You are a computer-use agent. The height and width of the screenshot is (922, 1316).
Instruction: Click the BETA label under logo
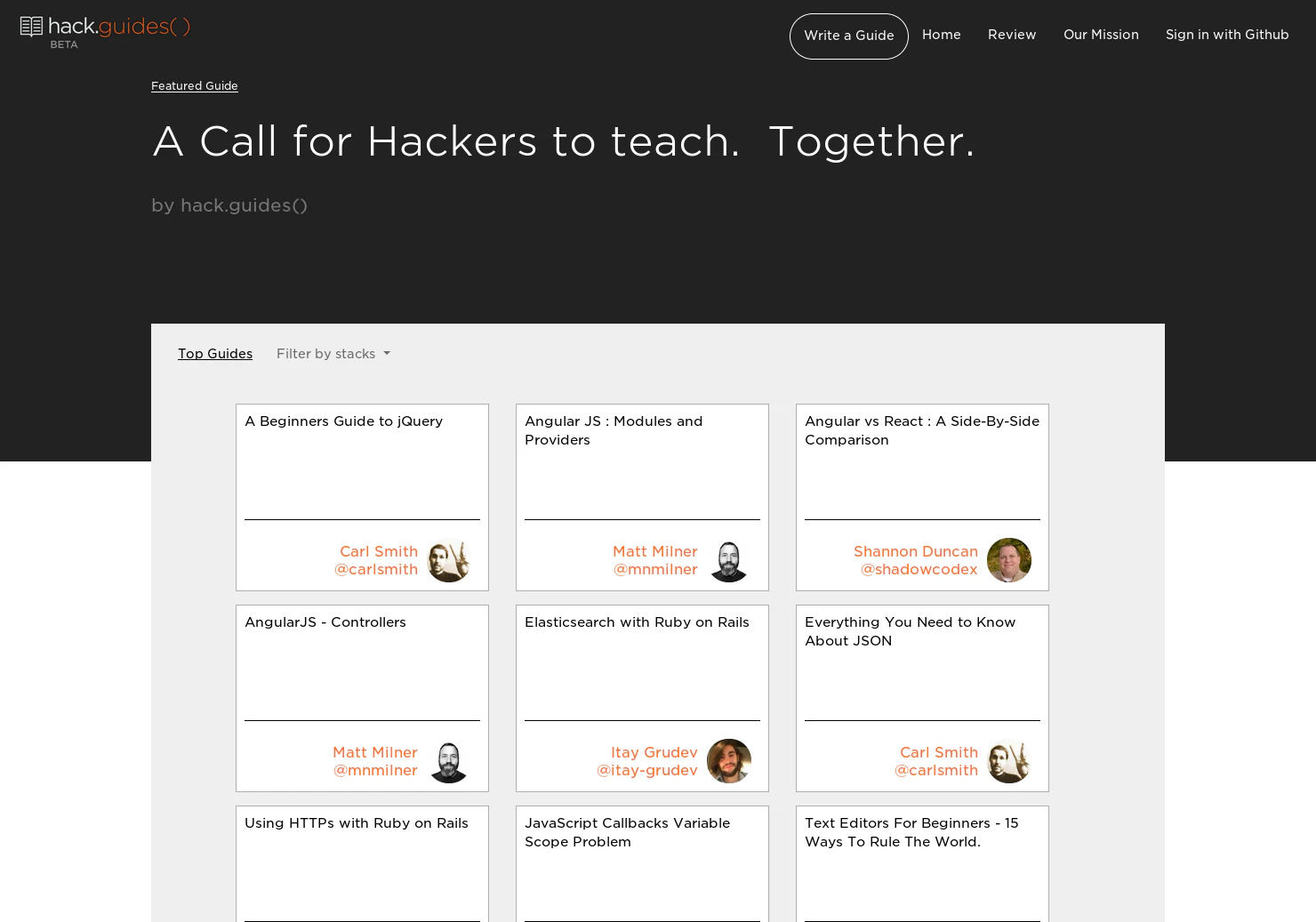(x=64, y=44)
